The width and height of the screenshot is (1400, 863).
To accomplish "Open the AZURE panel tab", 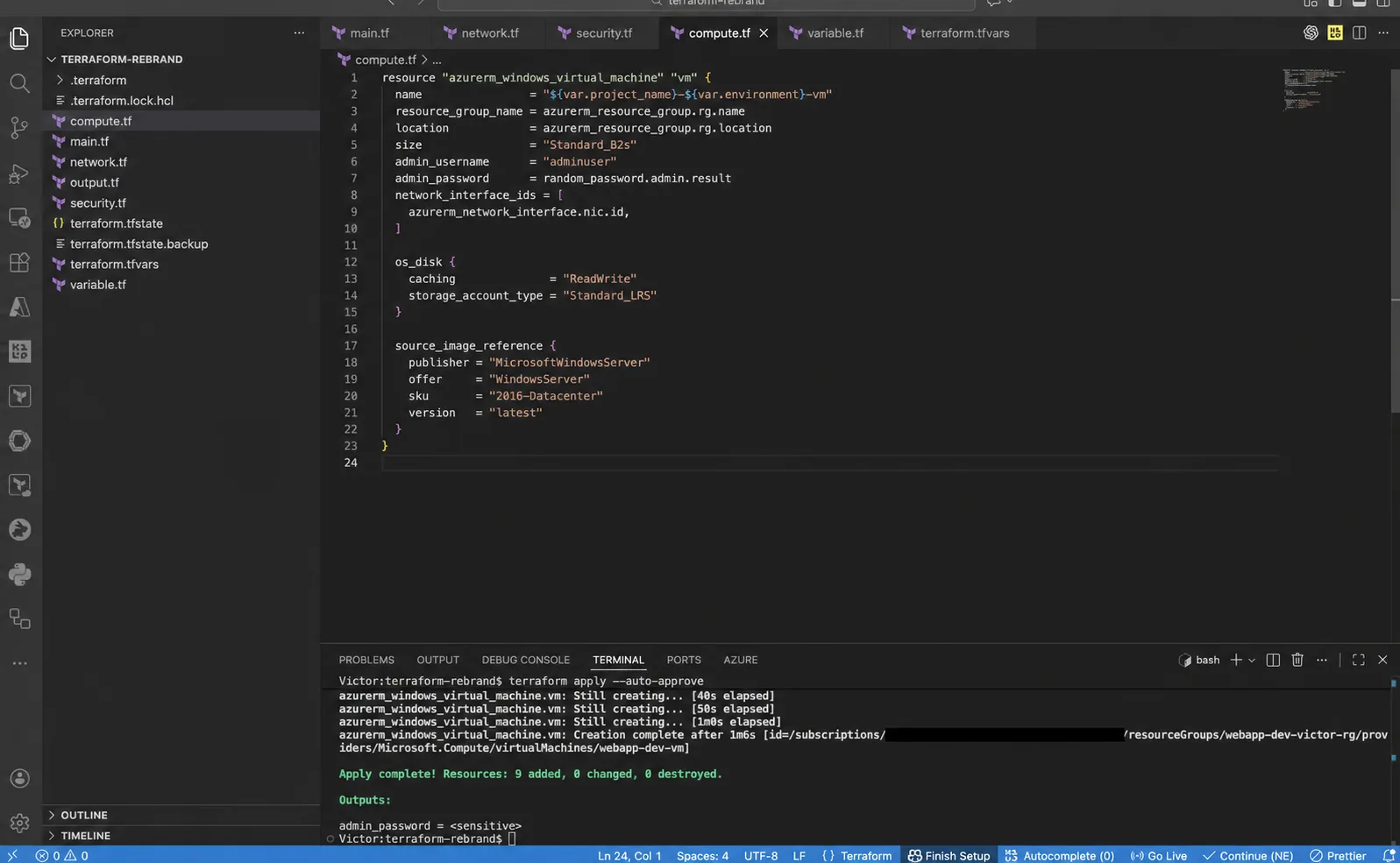I will (740, 660).
